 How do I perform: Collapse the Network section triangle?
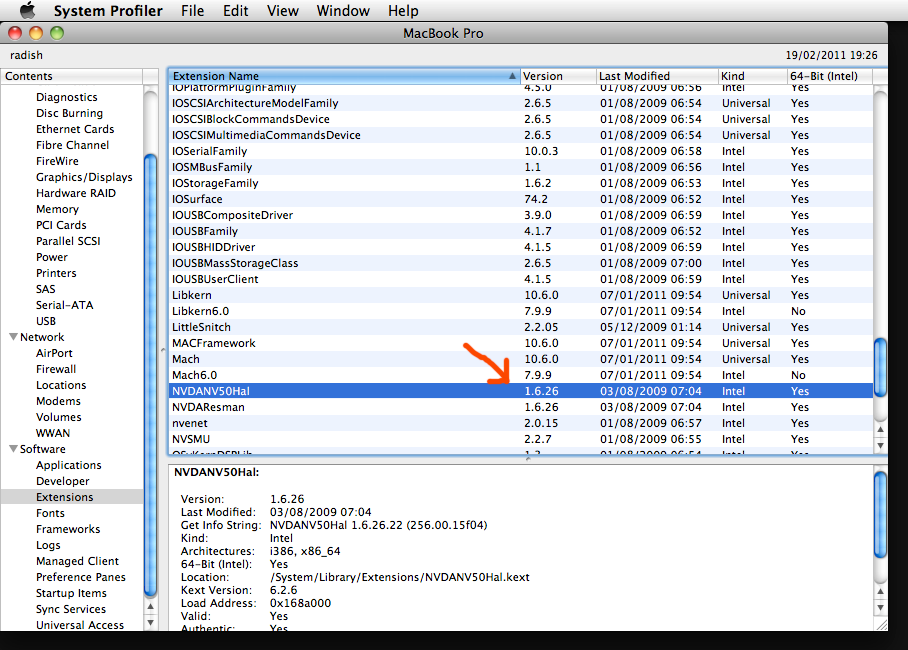13,337
